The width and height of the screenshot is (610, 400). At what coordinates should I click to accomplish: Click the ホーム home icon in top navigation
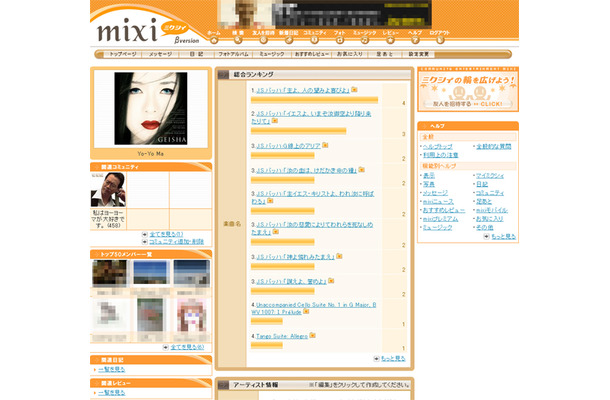[214, 40]
